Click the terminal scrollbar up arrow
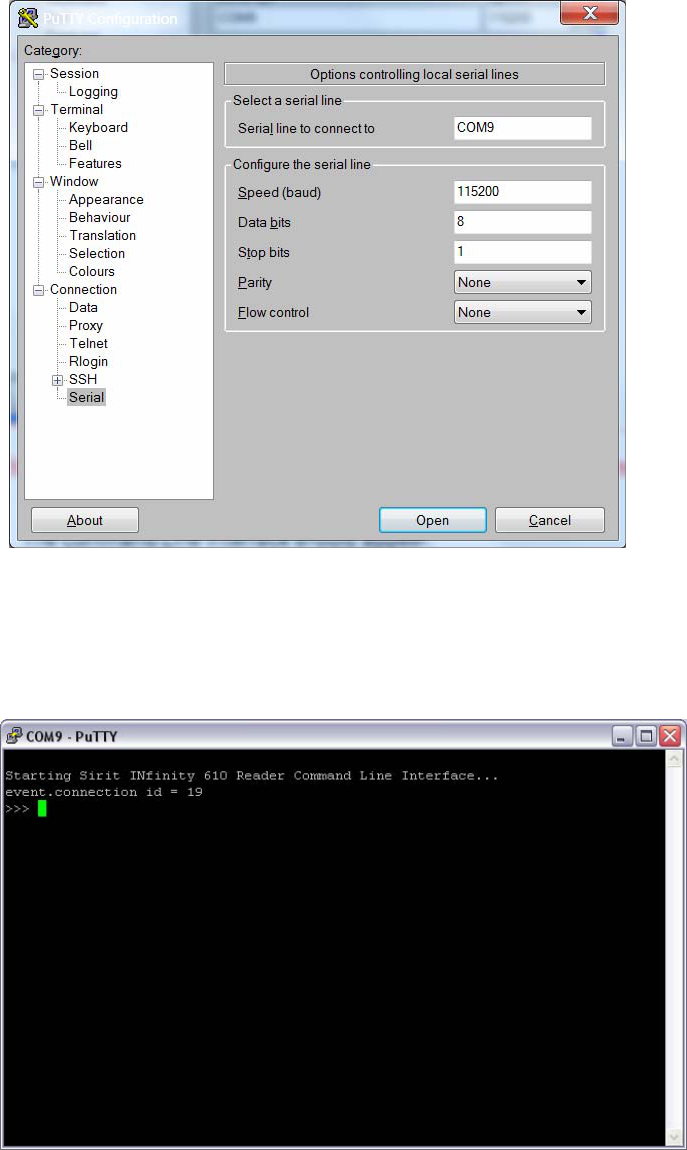The image size is (687, 1150). coord(675,759)
